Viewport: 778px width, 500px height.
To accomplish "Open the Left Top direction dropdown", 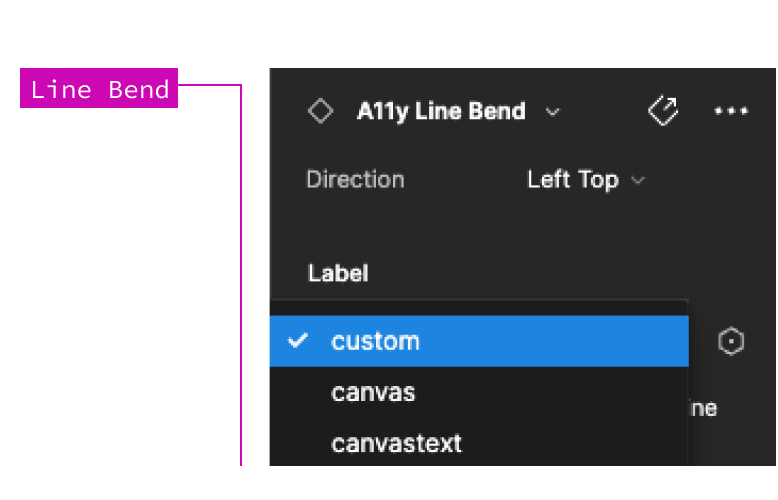I will pos(585,180).
